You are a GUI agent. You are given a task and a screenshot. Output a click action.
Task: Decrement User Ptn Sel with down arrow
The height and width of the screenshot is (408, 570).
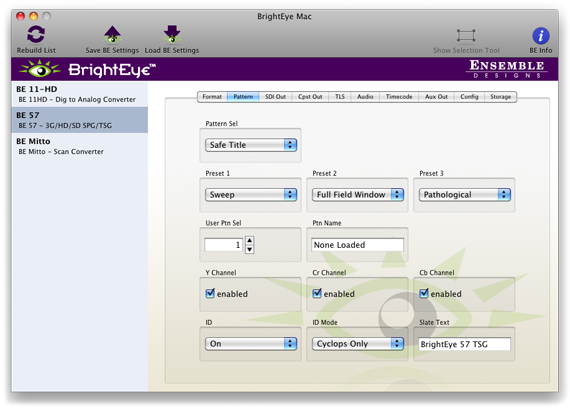[x=249, y=249]
